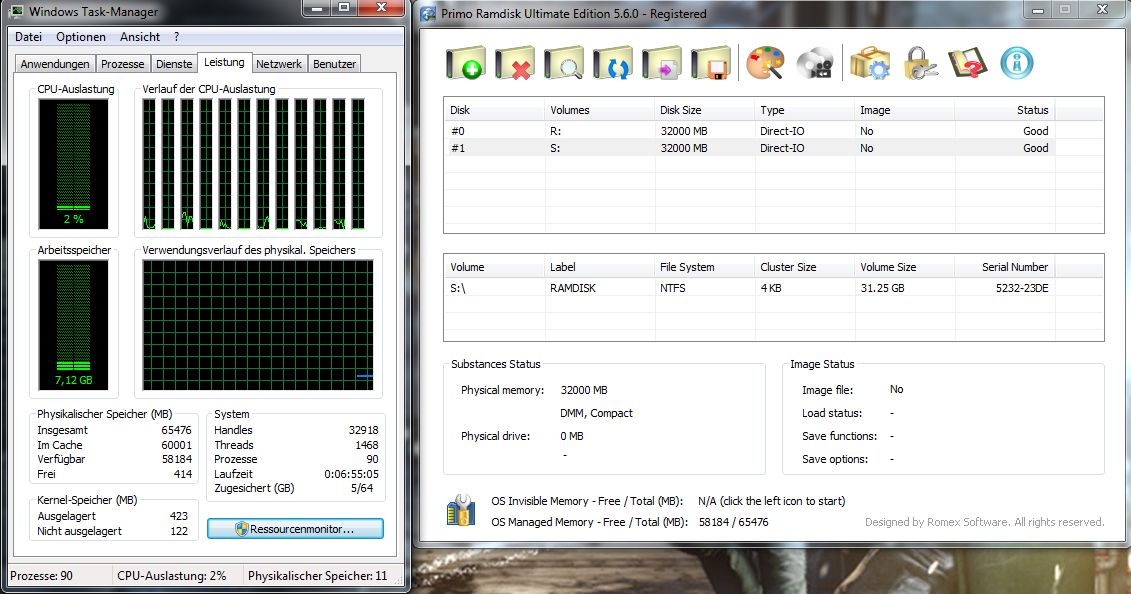Screen dimensions: 1131x594
Task: Select the Leistung tab
Action: 224,62
